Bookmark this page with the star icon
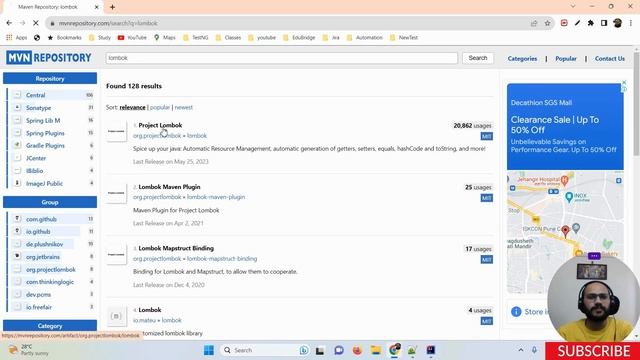Viewport: 640px width, 360px height. tap(547, 23)
